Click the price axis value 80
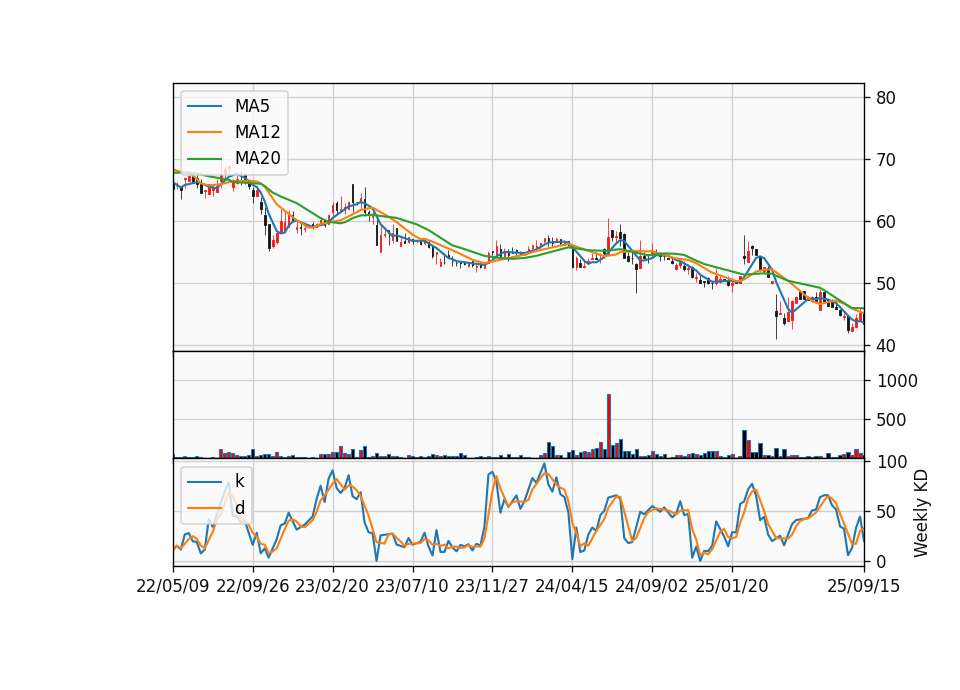The image size is (960, 690). point(886,98)
